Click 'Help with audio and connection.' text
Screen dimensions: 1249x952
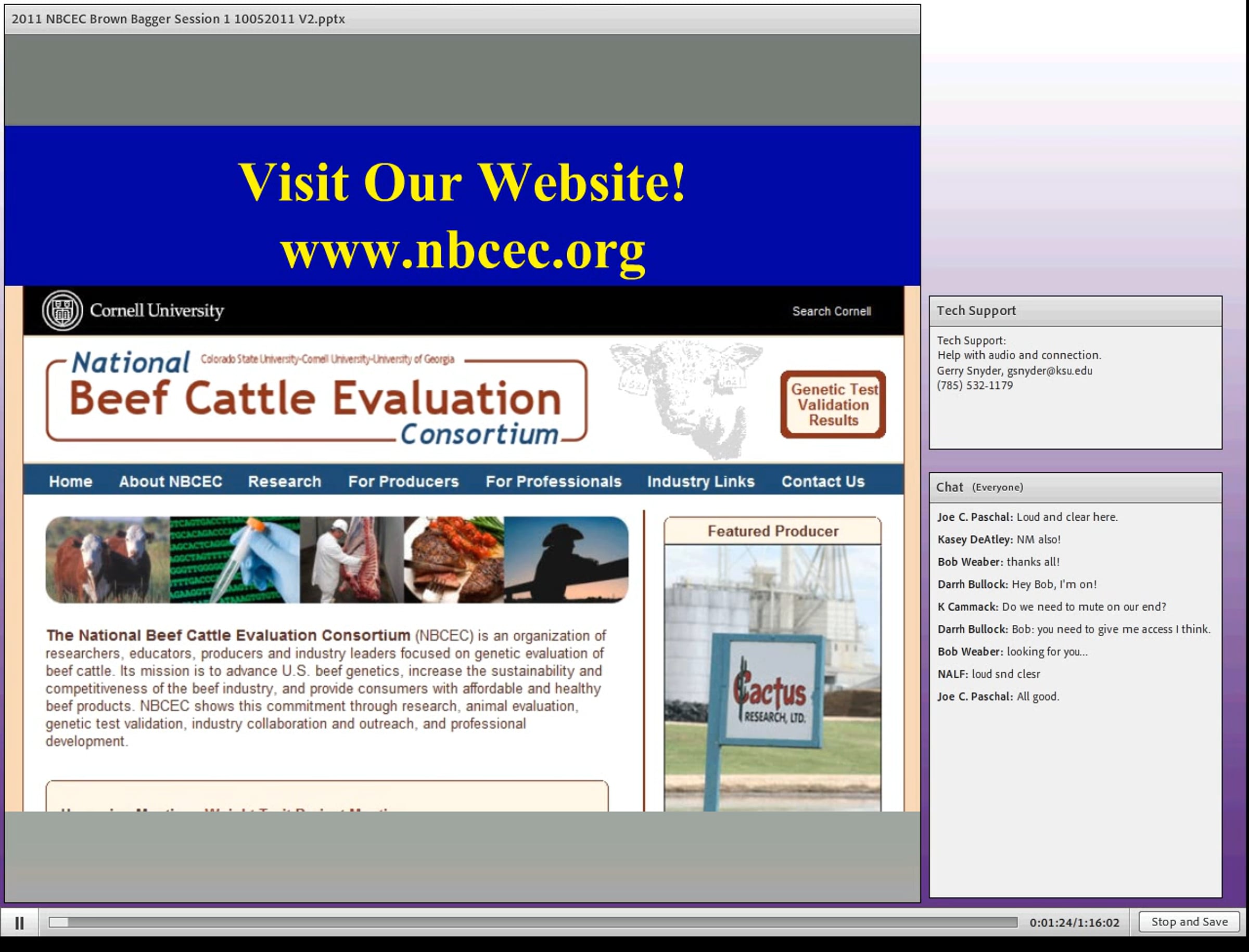pyautogui.click(x=1019, y=355)
